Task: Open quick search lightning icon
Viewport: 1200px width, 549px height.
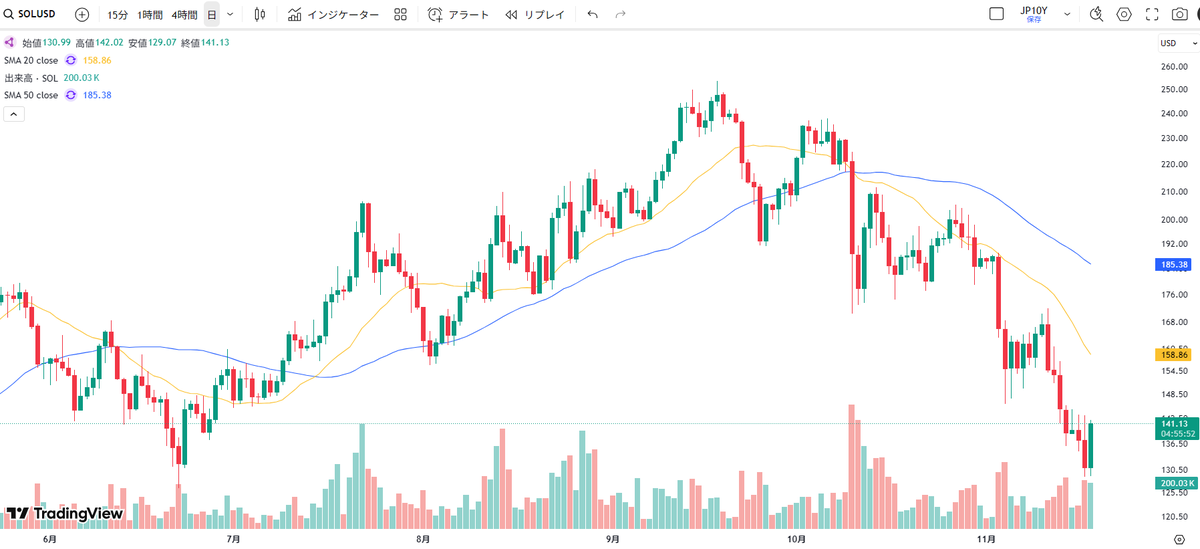Action: [1096, 14]
